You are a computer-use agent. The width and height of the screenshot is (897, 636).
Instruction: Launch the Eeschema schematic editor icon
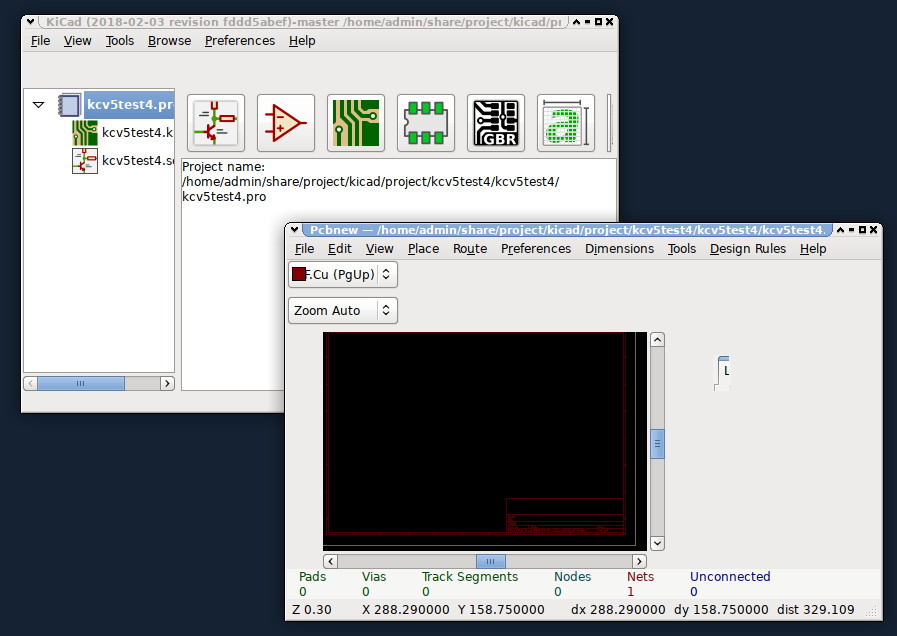[216, 123]
